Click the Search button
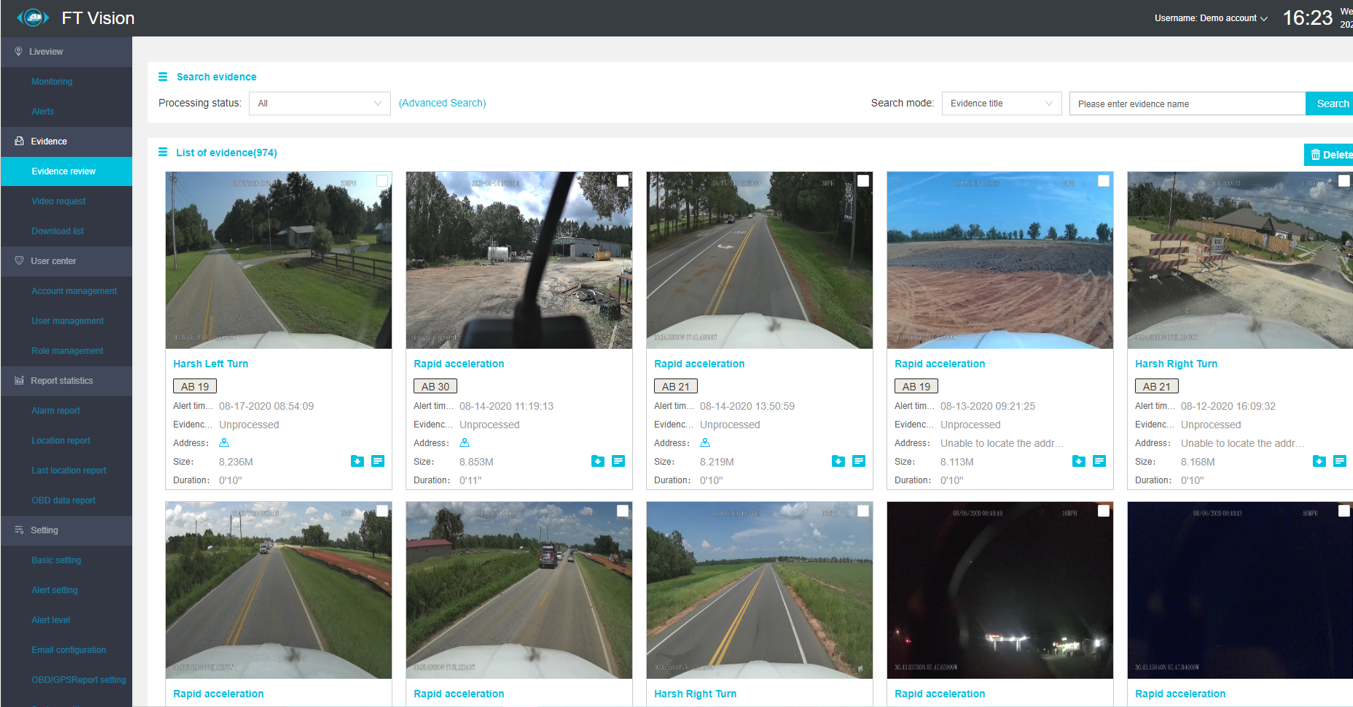 [x=1331, y=103]
